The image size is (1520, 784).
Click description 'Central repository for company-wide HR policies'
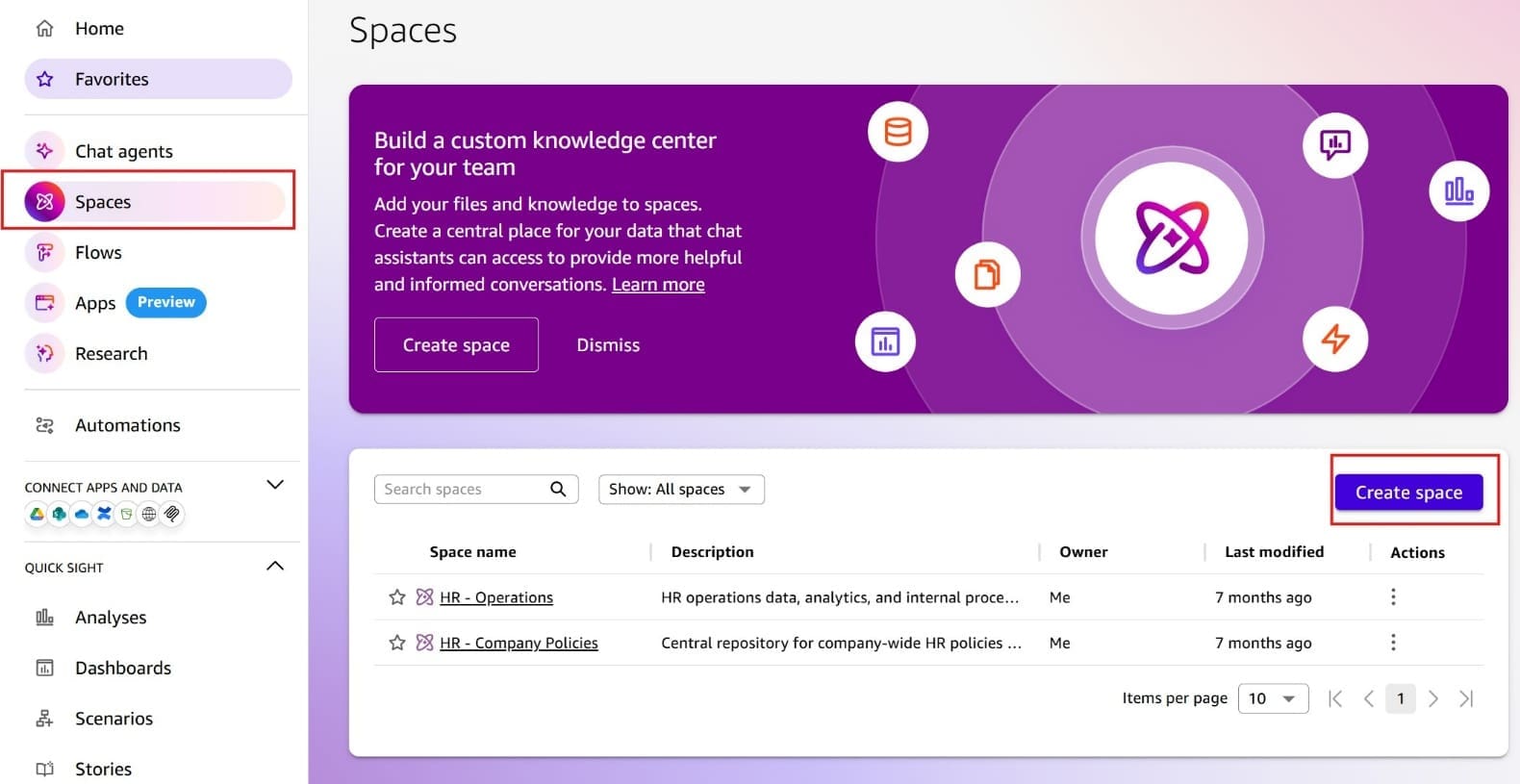click(x=842, y=643)
